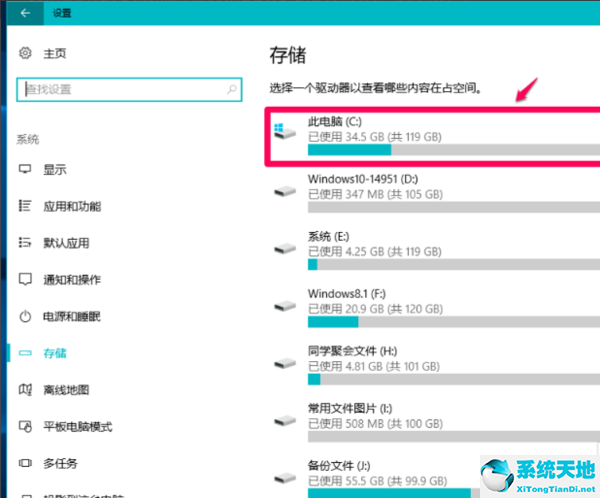
Task: Click text 已使用 4.81 GB (共 101 GB)
Action: click(x=374, y=366)
